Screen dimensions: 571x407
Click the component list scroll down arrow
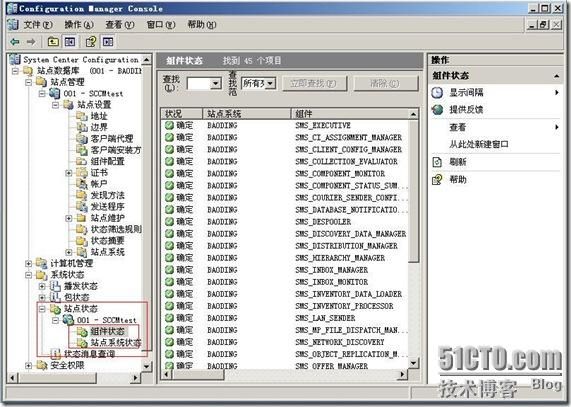click(x=413, y=363)
